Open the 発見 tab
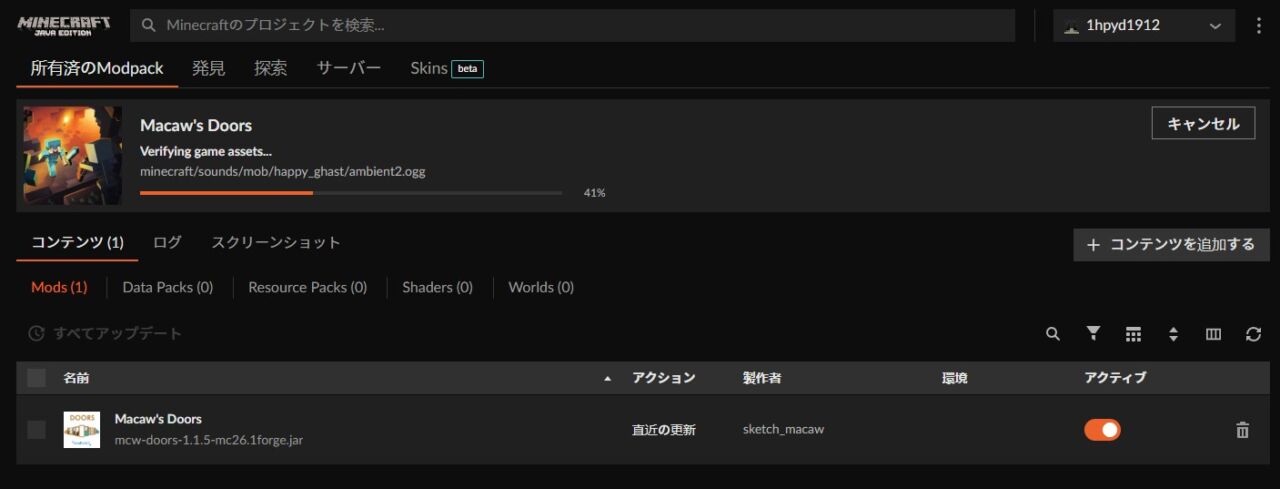Image resolution: width=1280 pixels, height=489 pixels. point(209,68)
